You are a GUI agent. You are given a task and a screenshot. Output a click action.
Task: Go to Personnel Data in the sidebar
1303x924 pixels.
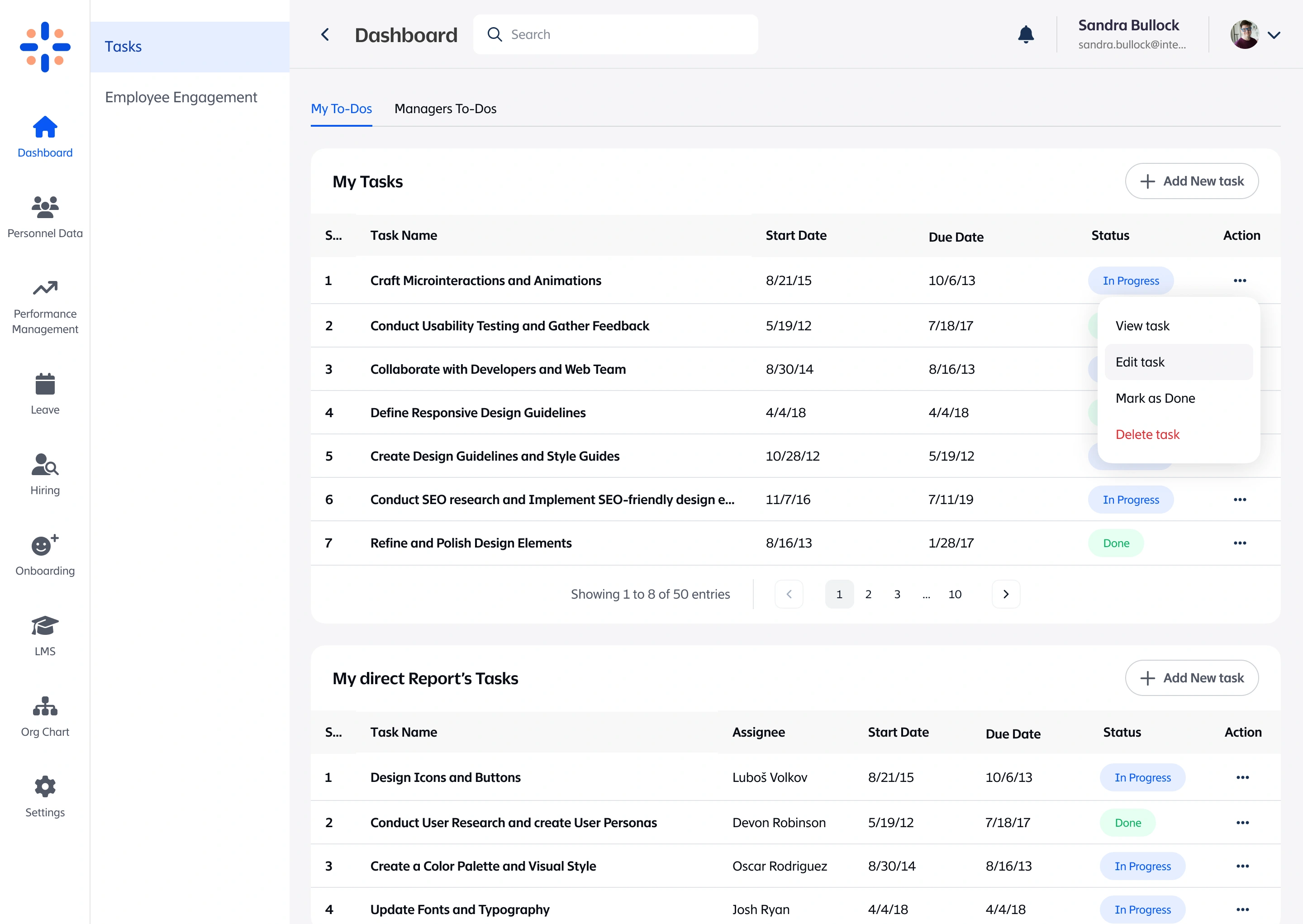click(45, 217)
